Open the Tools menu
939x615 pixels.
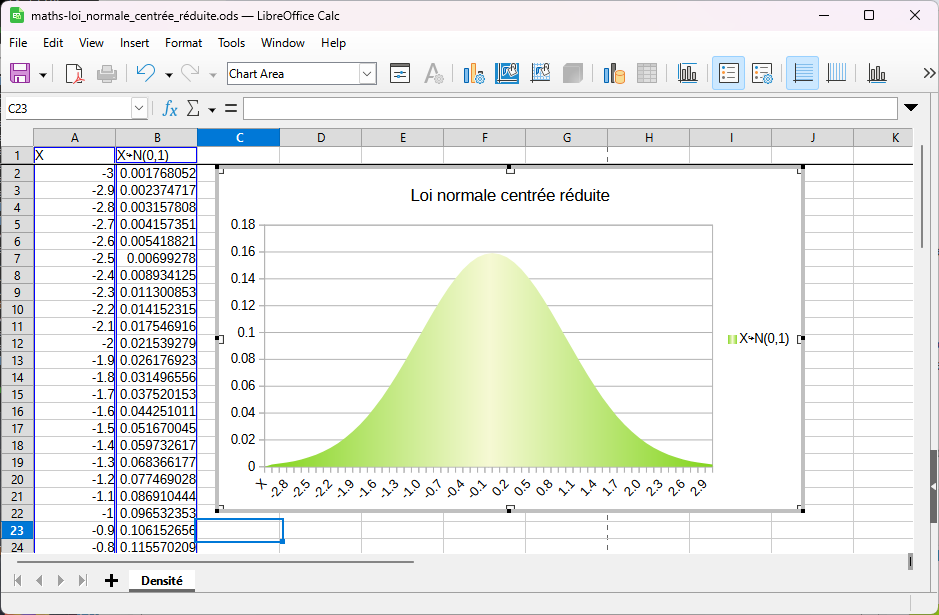click(231, 43)
